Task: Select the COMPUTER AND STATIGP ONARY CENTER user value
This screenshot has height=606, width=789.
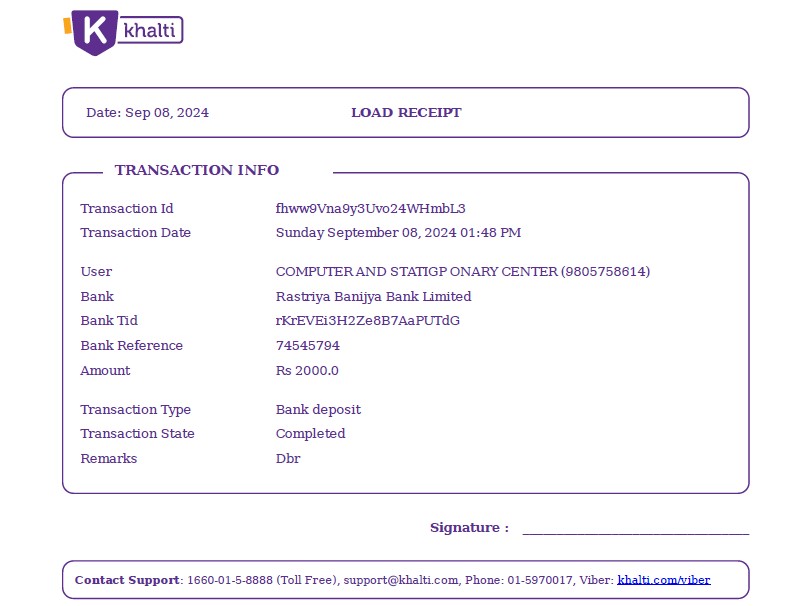Action: (463, 272)
